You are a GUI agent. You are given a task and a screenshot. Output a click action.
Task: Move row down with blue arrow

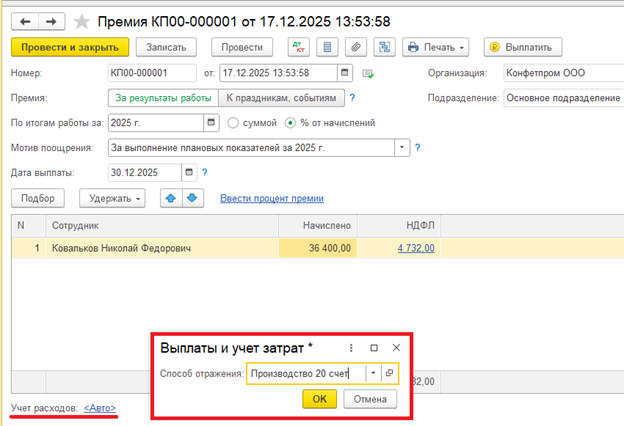click(193, 198)
